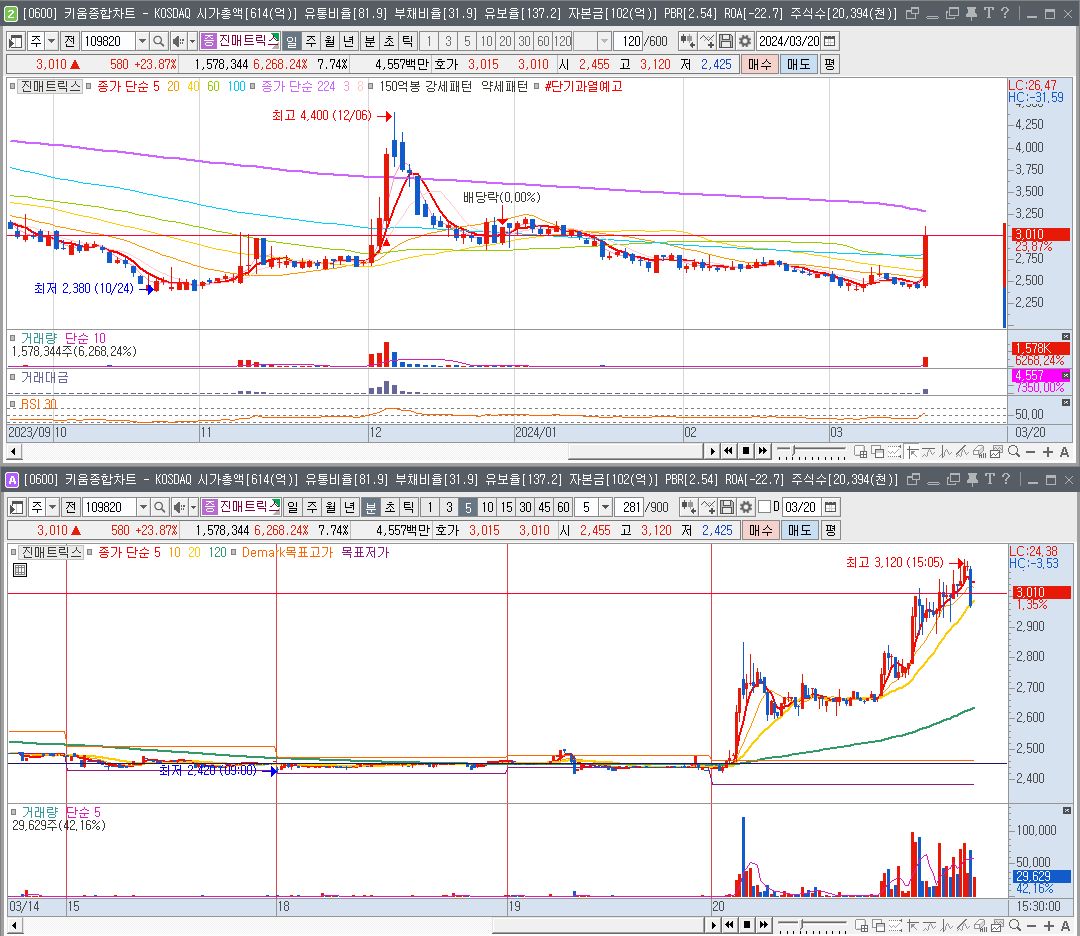Viewport: 1080px width, 936px height.
Task: Expand 주 market-type dropdown in top chart
Action: point(52,41)
